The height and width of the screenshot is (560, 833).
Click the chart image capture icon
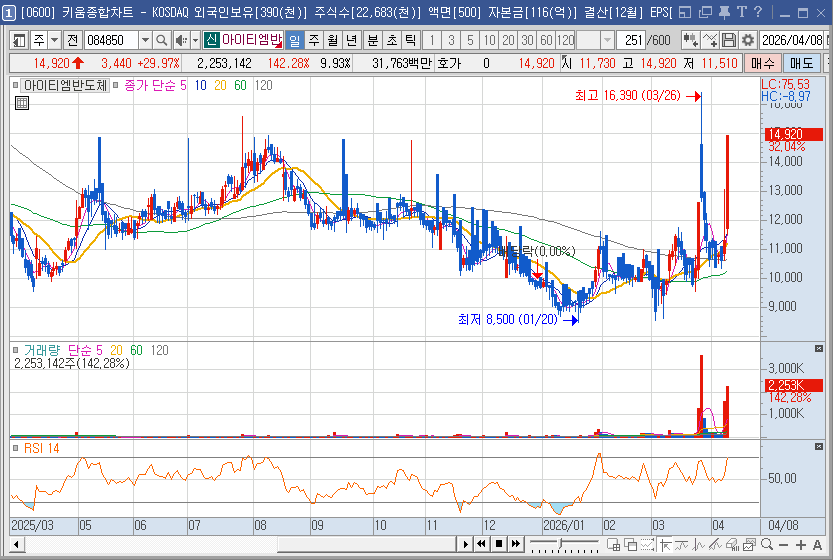(750, 544)
